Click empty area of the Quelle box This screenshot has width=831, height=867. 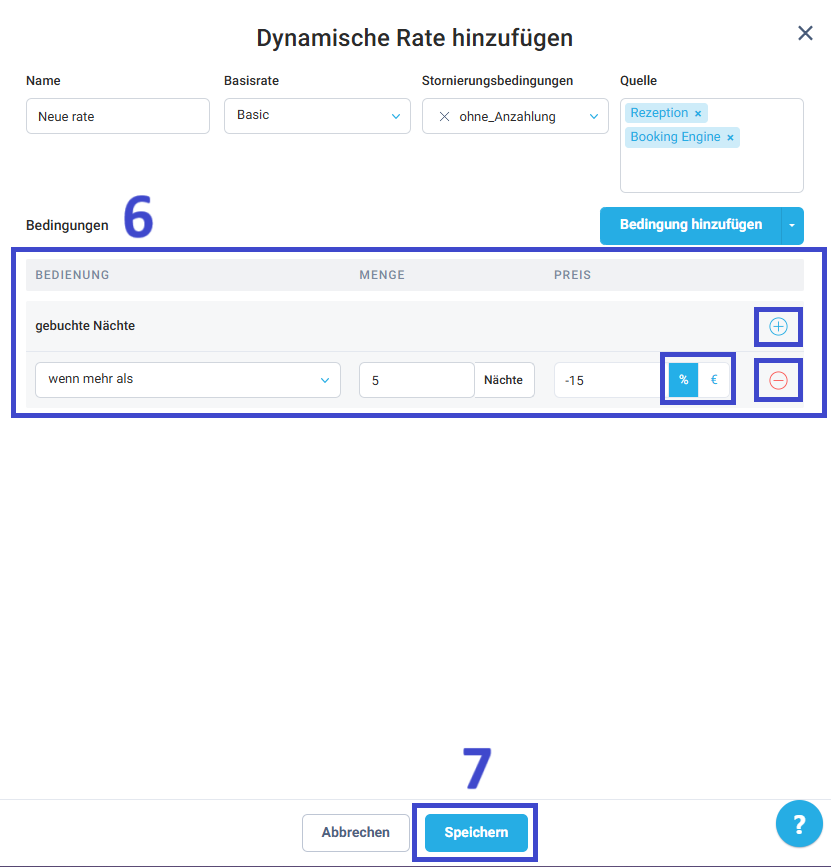pos(711,170)
